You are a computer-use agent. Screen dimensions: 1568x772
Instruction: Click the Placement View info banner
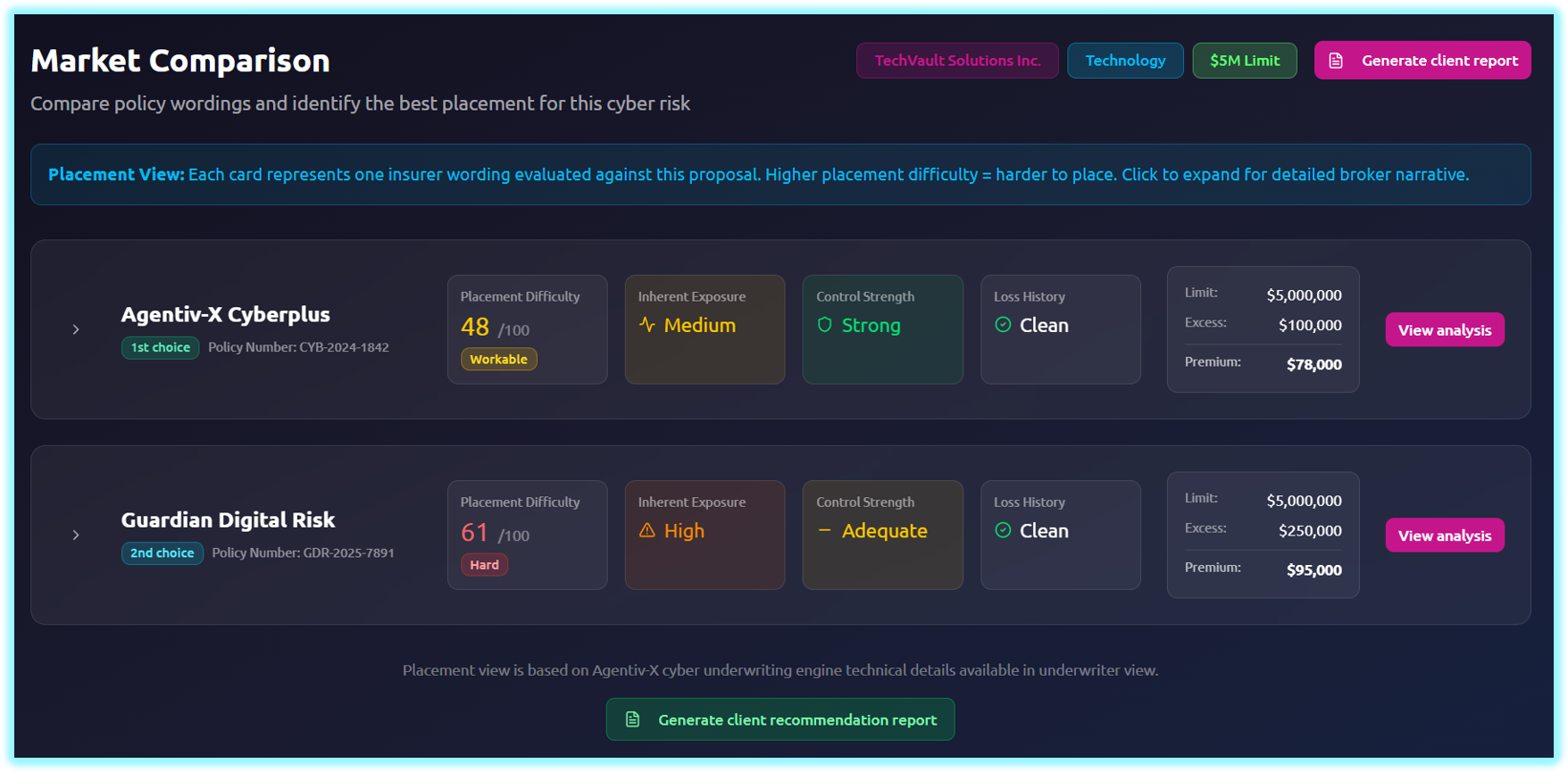pos(780,174)
